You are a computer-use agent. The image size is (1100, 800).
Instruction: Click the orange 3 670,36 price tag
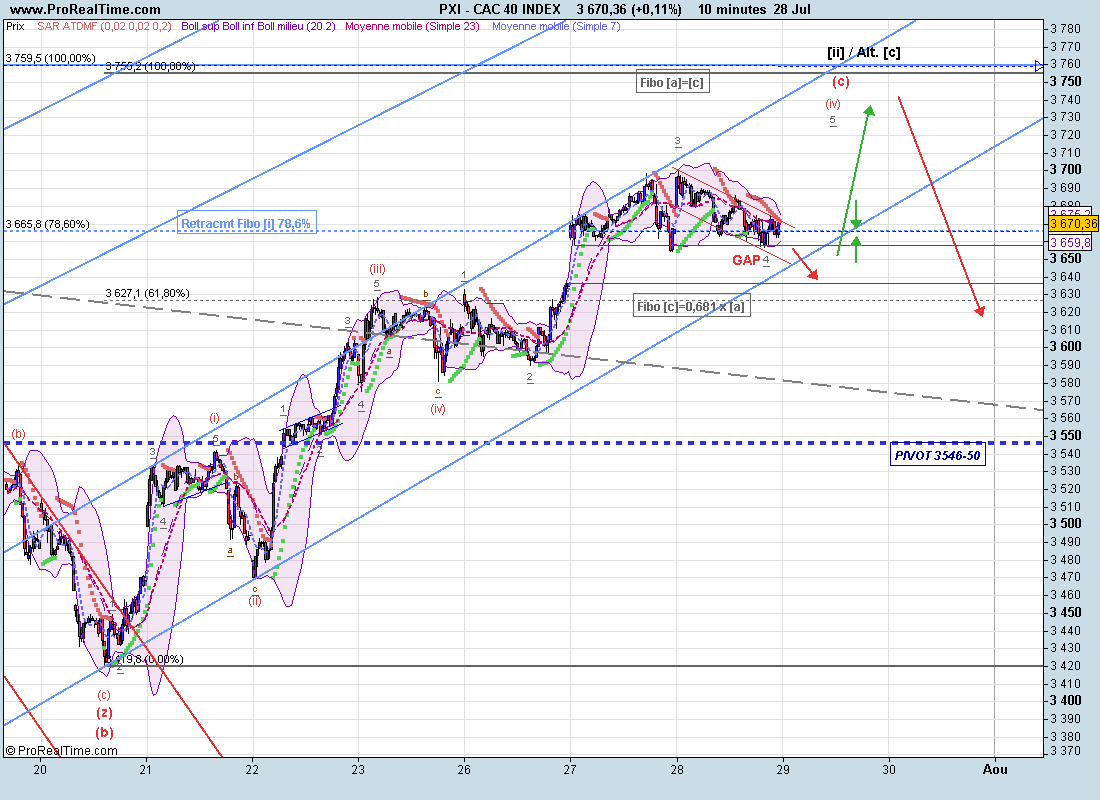click(x=1073, y=224)
